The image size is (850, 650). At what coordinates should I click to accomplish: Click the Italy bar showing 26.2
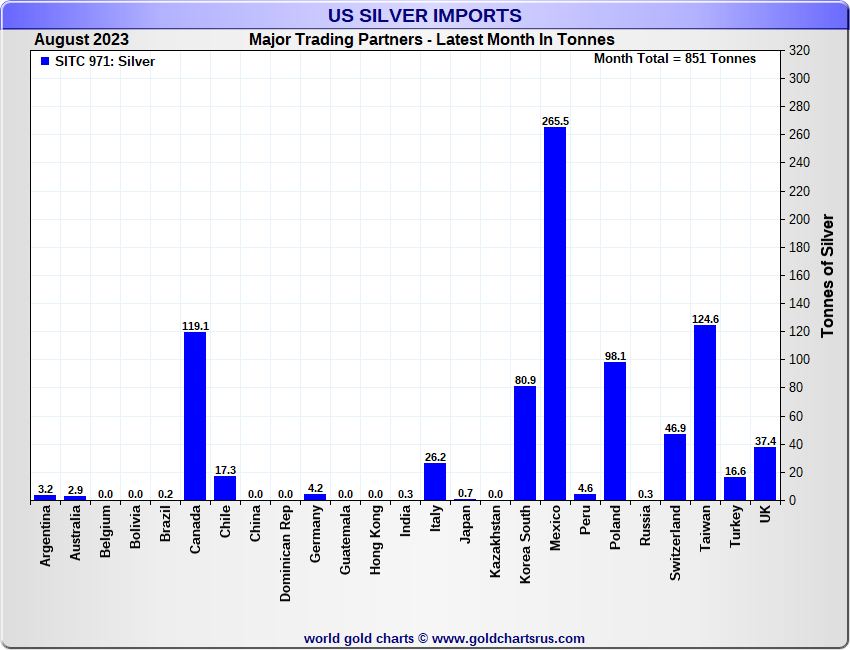click(435, 482)
